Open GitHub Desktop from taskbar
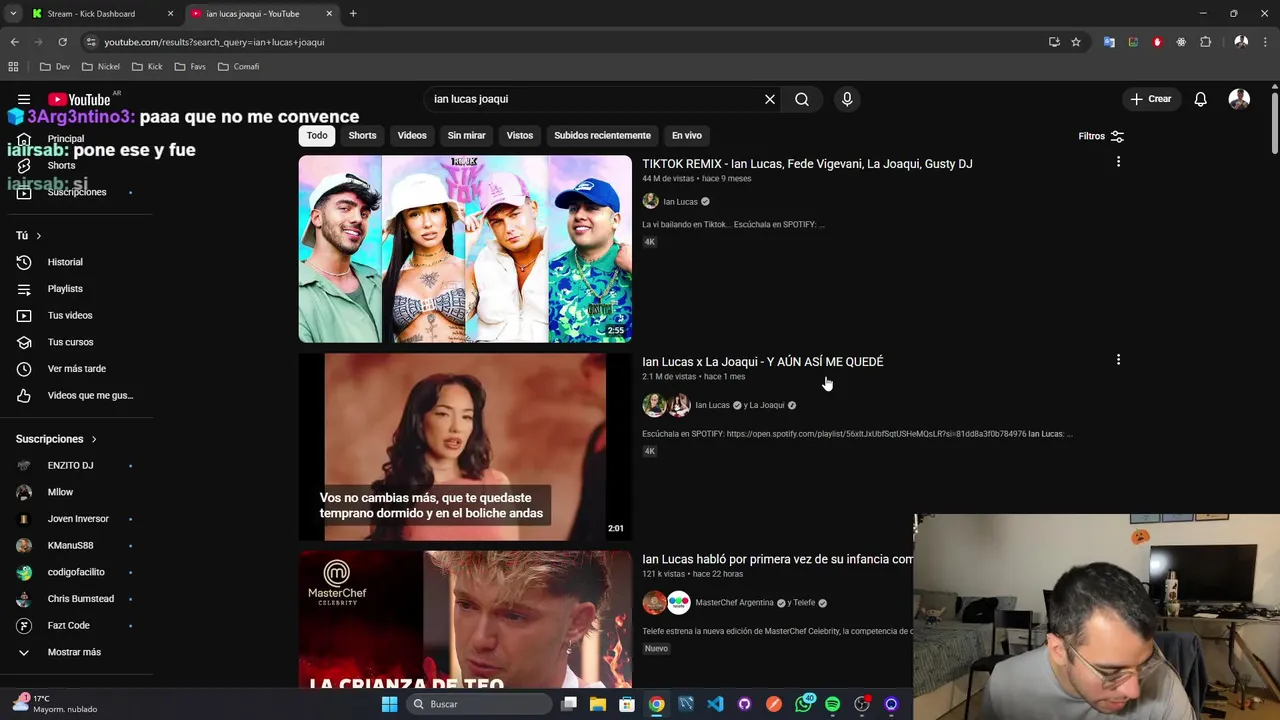 tap(744, 704)
